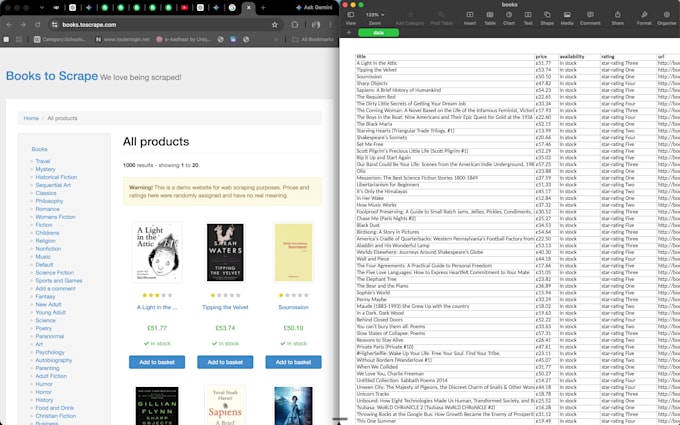The height and width of the screenshot is (425, 680).
Task: Open the tab search chevron in Chrome
Action: click(x=42, y=7)
